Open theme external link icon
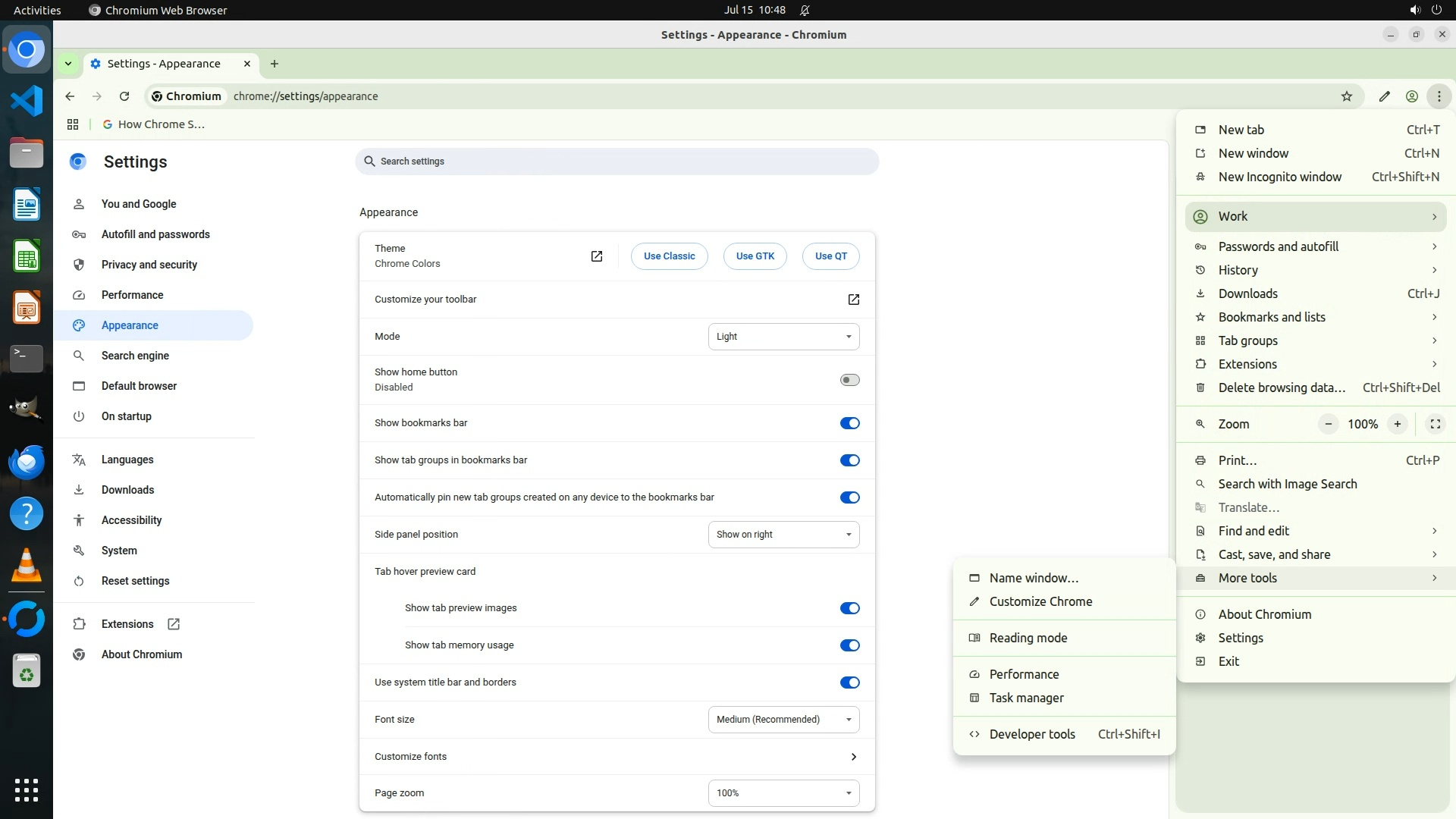The height and width of the screenshot is (819, 1456). pos(597,256)
